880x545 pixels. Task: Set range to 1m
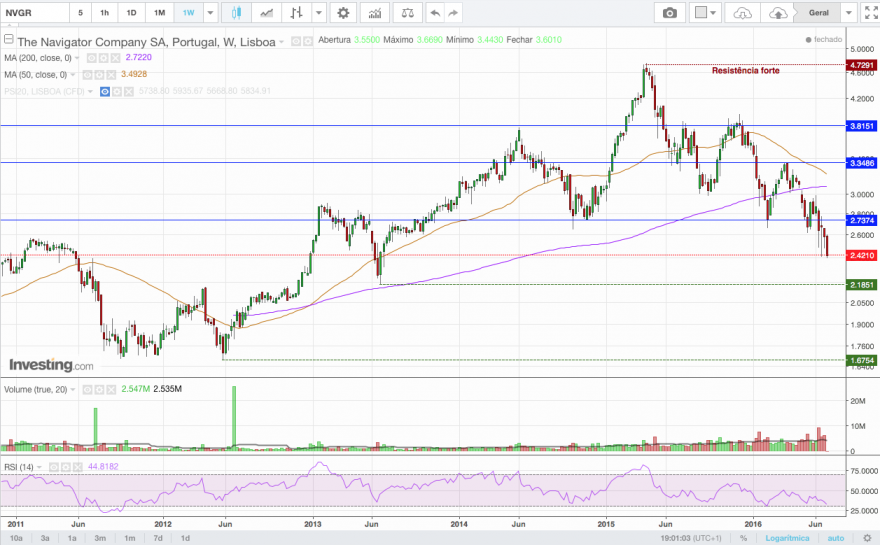click(x=130, y=538)
